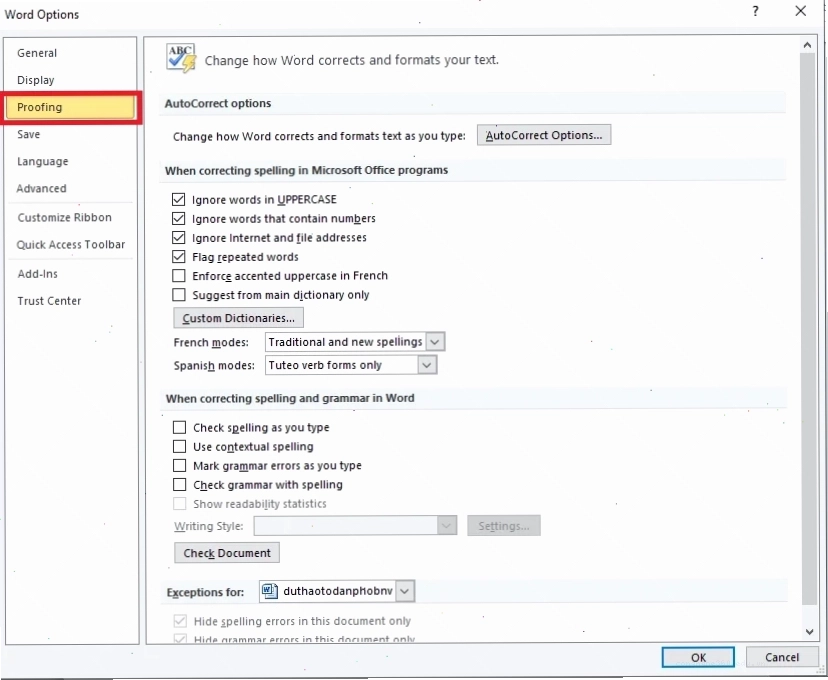828x680 pixels.
Task: Open AutoCorrect Options dialog
Action: pyautogui.click(x=544, y=135)
